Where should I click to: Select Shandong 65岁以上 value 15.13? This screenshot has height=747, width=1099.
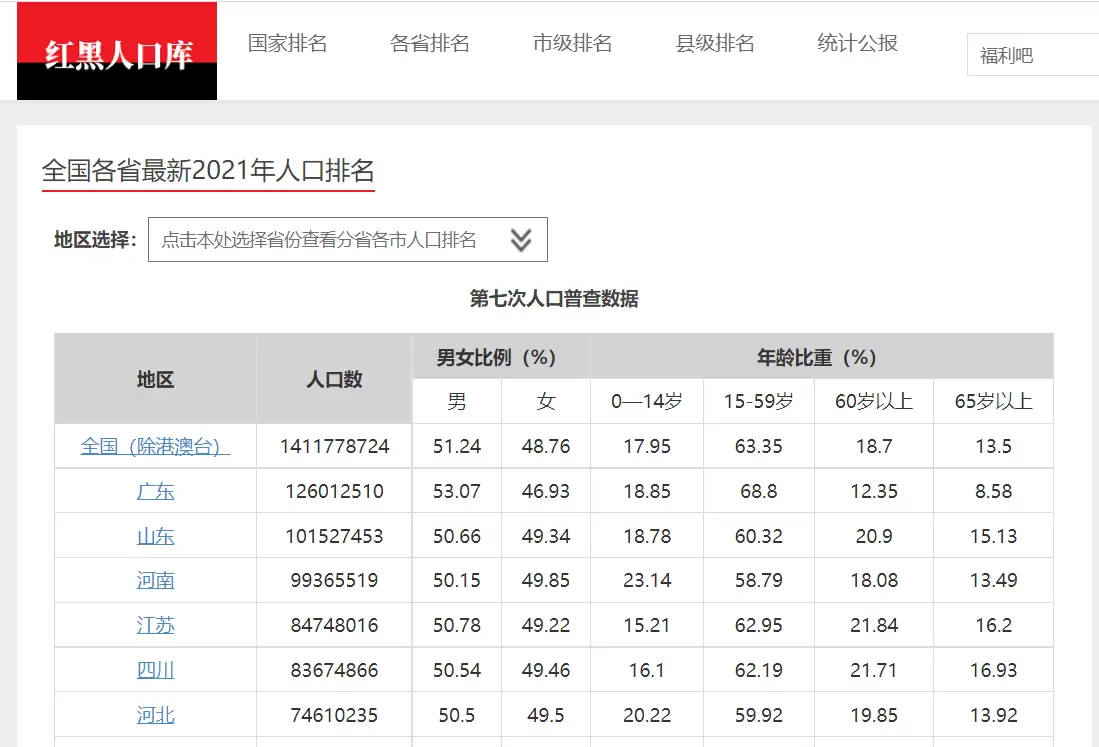tap(993, 536)
